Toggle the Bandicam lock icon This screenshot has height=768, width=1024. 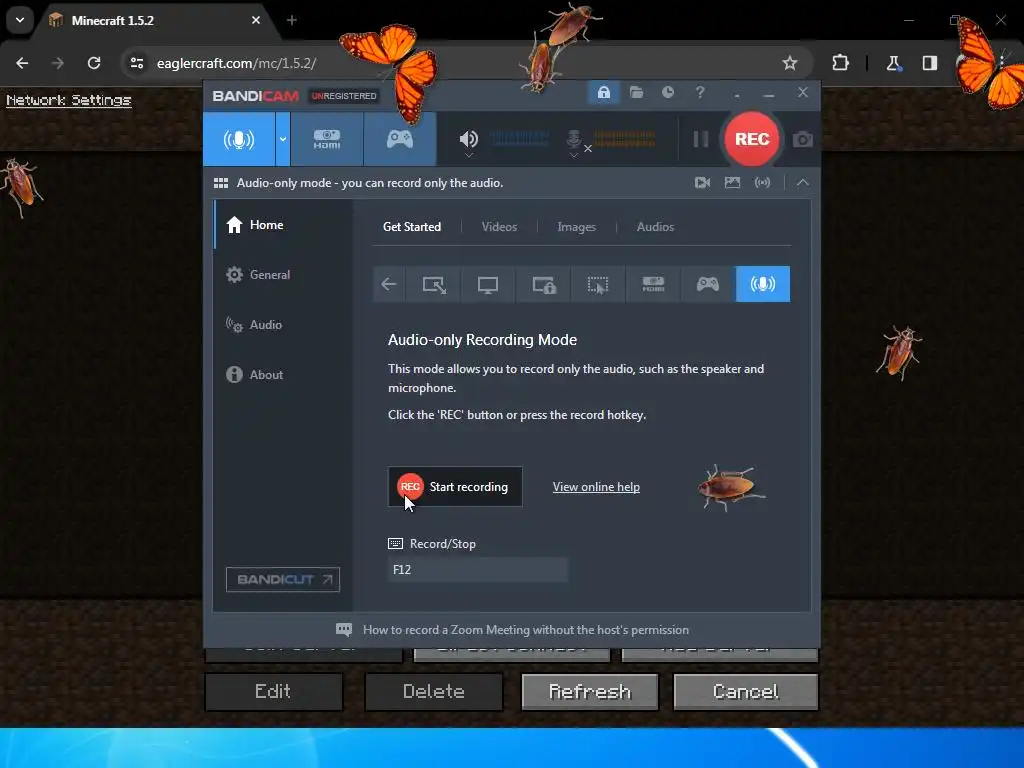pos(603,92)
